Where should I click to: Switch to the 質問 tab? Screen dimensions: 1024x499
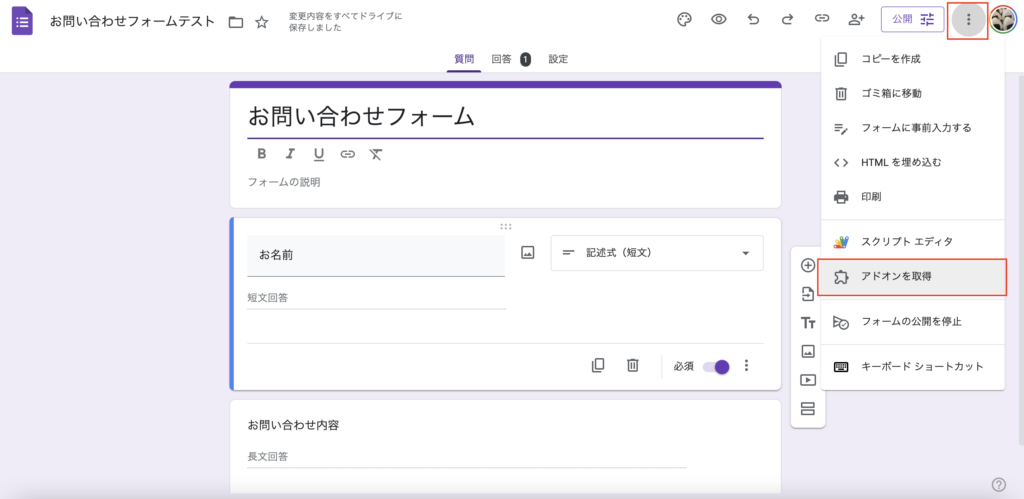[464, 59]
